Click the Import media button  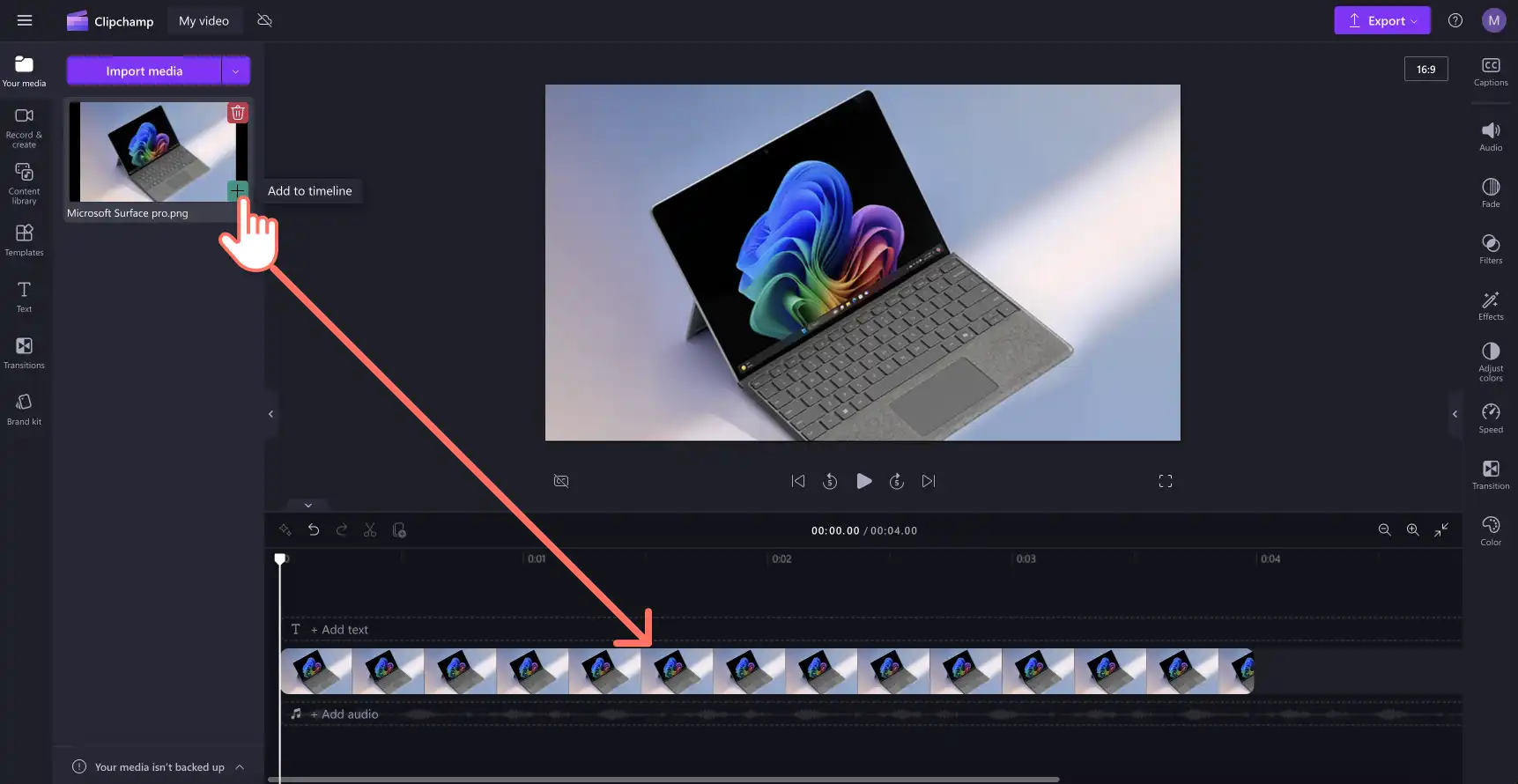(x=144, y=70)
